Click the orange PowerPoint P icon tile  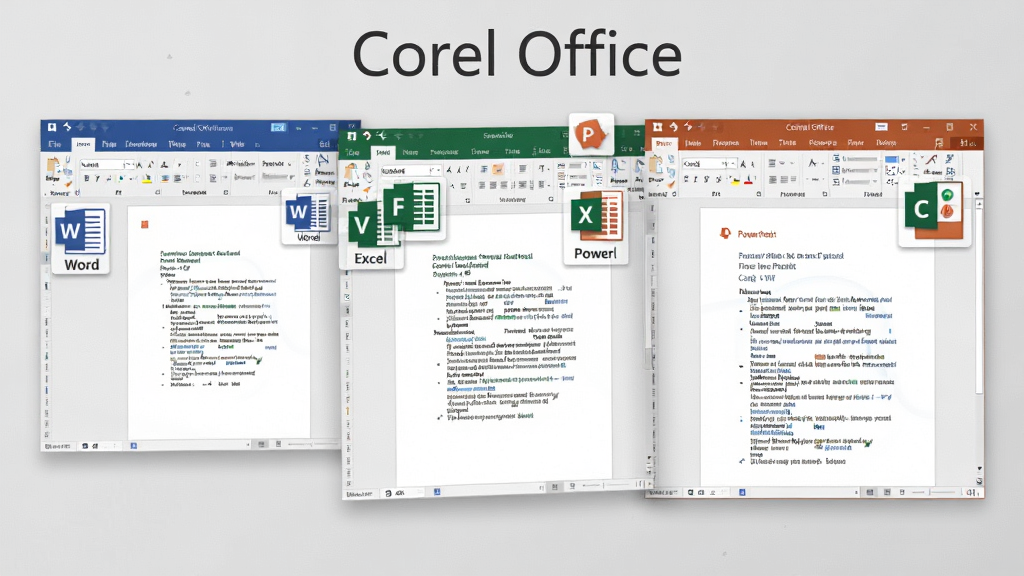[590, 135]
